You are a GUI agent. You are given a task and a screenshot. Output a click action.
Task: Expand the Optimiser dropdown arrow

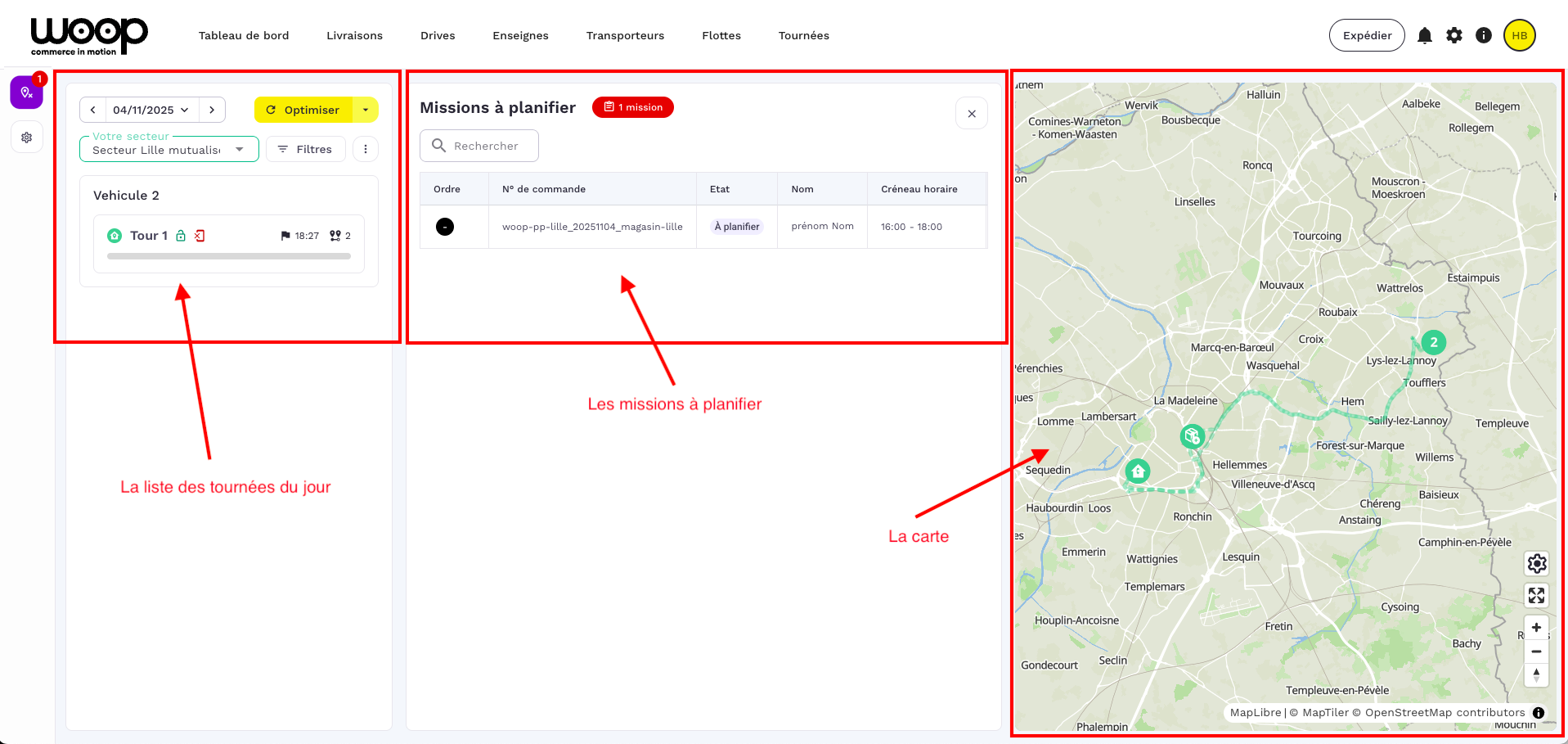click(x=366, y=110)
